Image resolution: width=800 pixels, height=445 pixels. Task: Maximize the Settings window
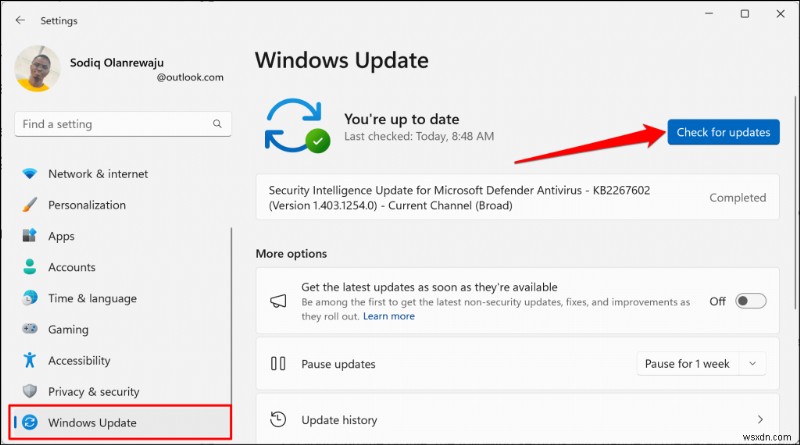[x=745, y=14]
